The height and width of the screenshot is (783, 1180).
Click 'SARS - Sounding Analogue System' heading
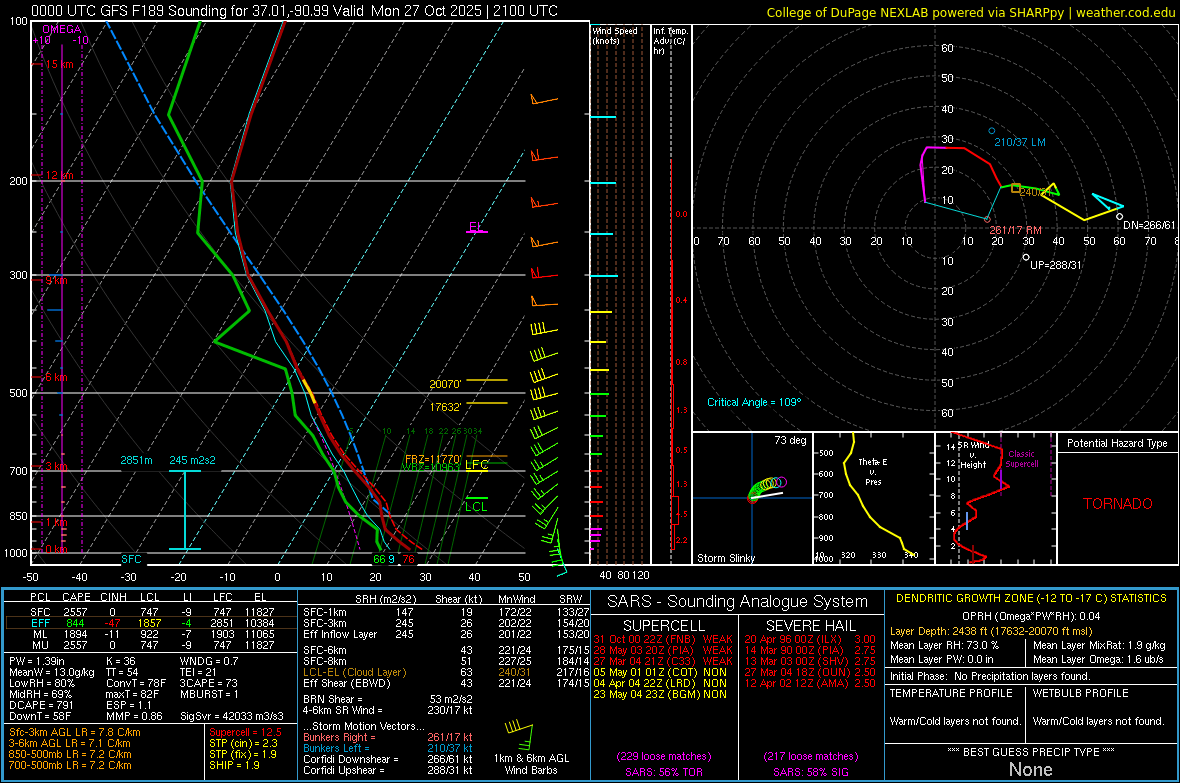point(737,602)
